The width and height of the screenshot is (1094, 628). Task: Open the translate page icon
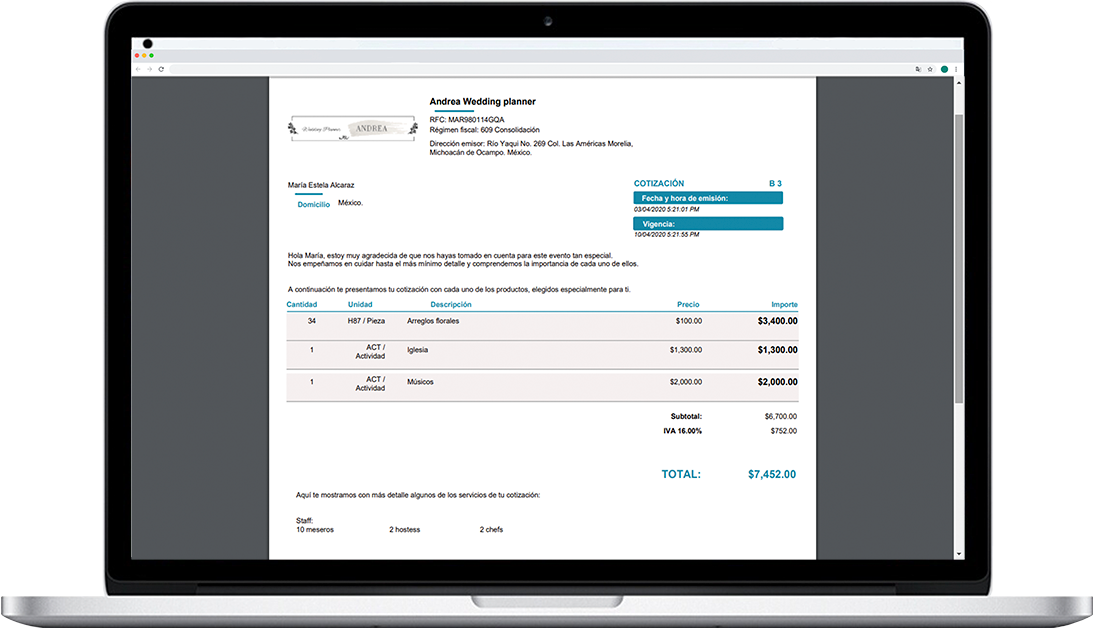[x=918, y=69]
